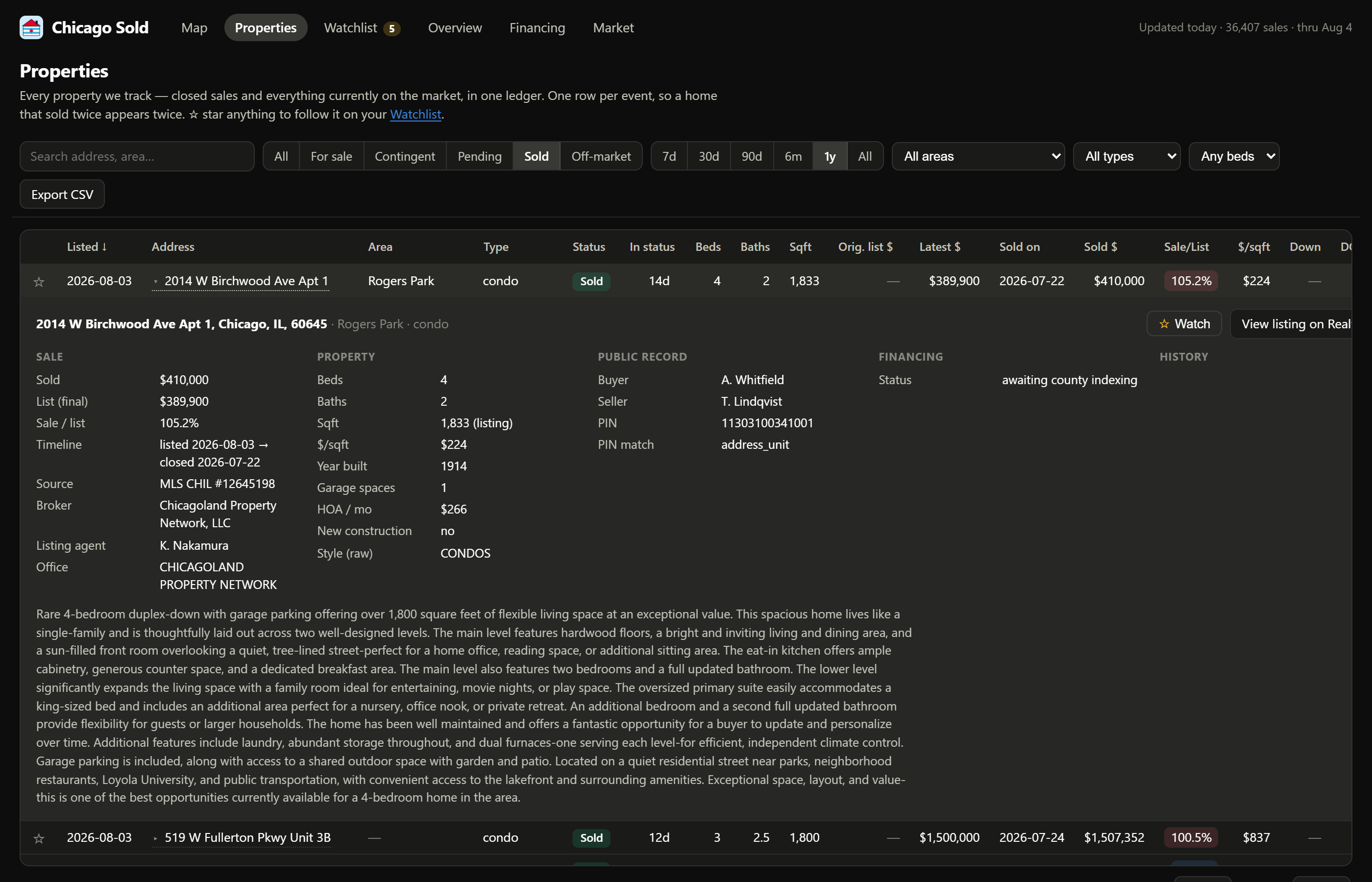Switch to the Overview tab
The image size is (1372, 882).
[x=455, y=27]
